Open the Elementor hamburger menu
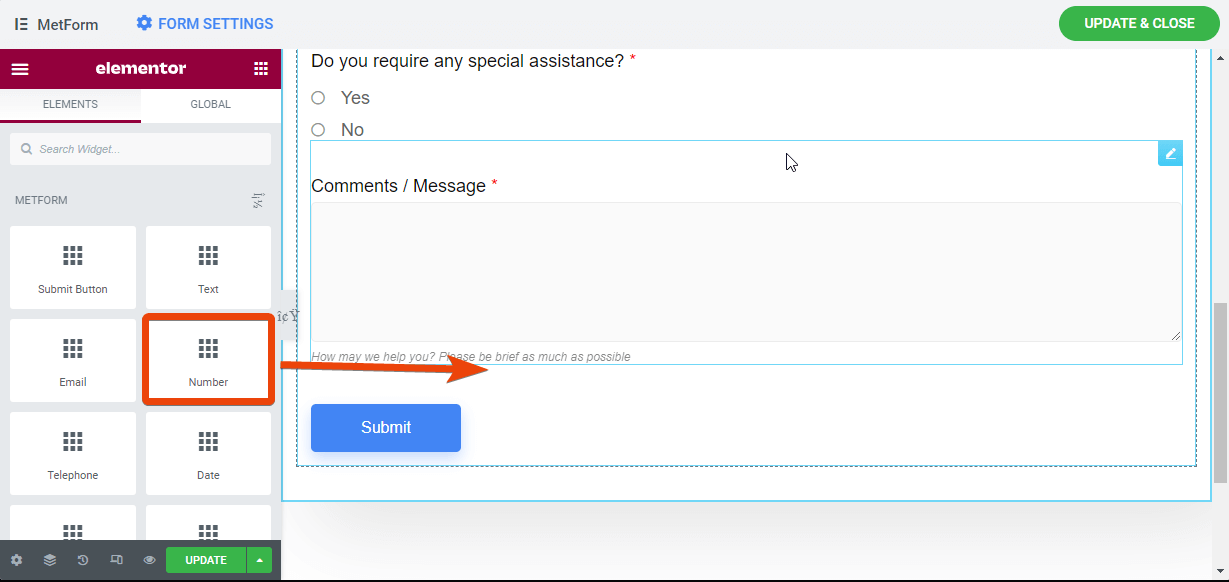Screen dimensions: 1229x582 click(x=20, y=69)
